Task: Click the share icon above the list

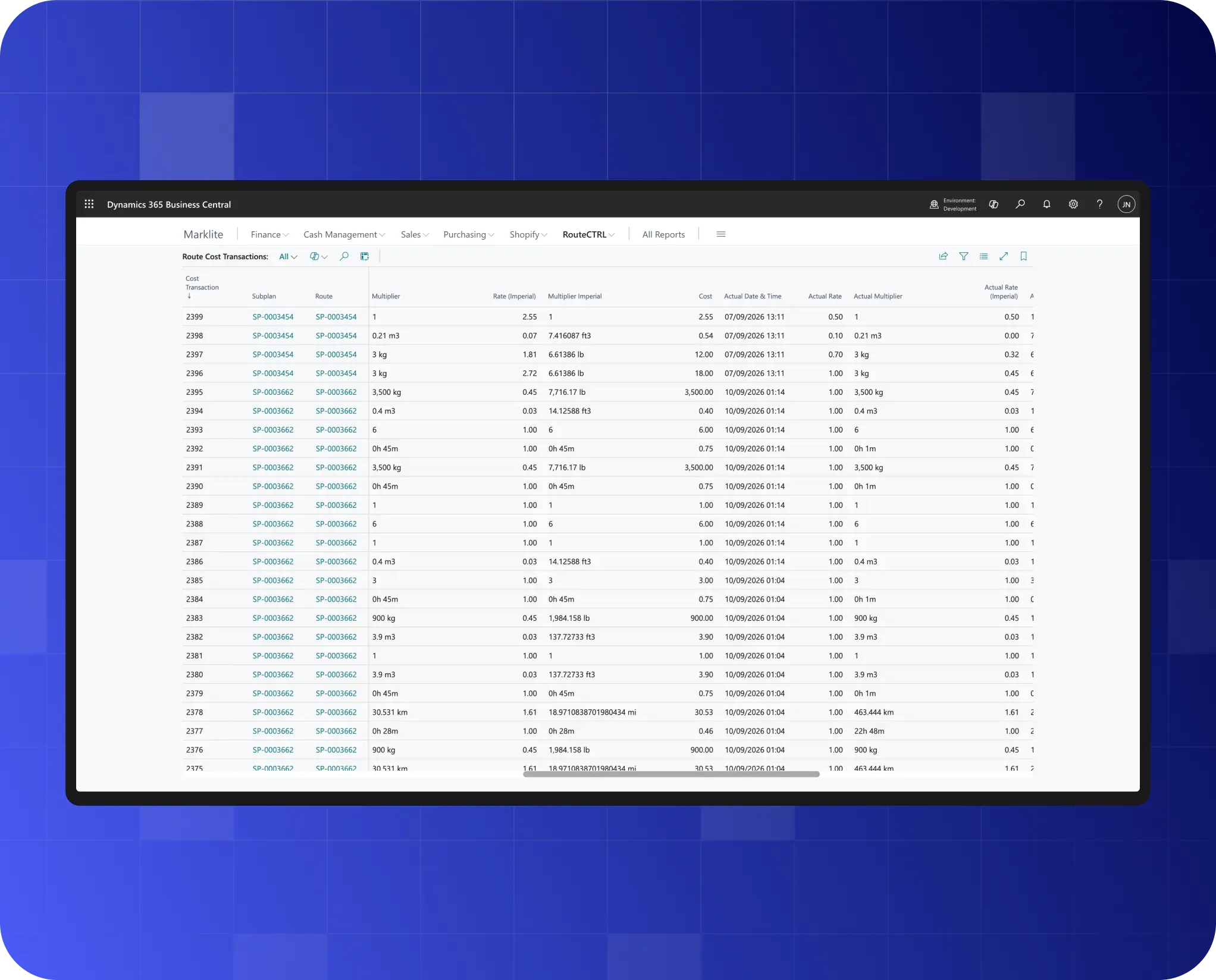Action: [x=943, y=256]
